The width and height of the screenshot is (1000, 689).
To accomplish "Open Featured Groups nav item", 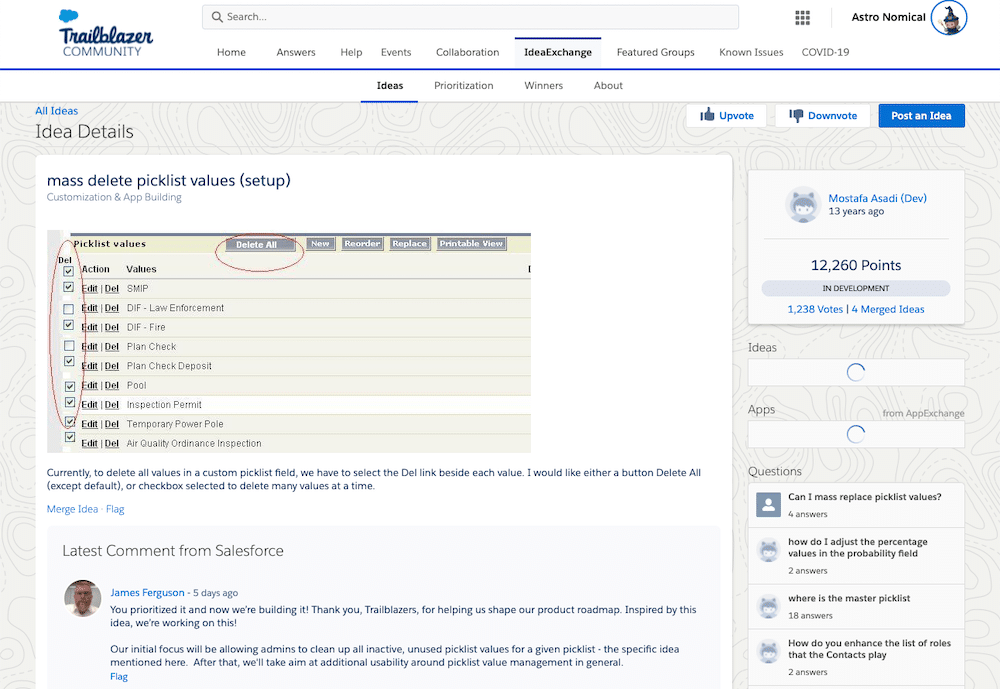I will coord(656,52).
